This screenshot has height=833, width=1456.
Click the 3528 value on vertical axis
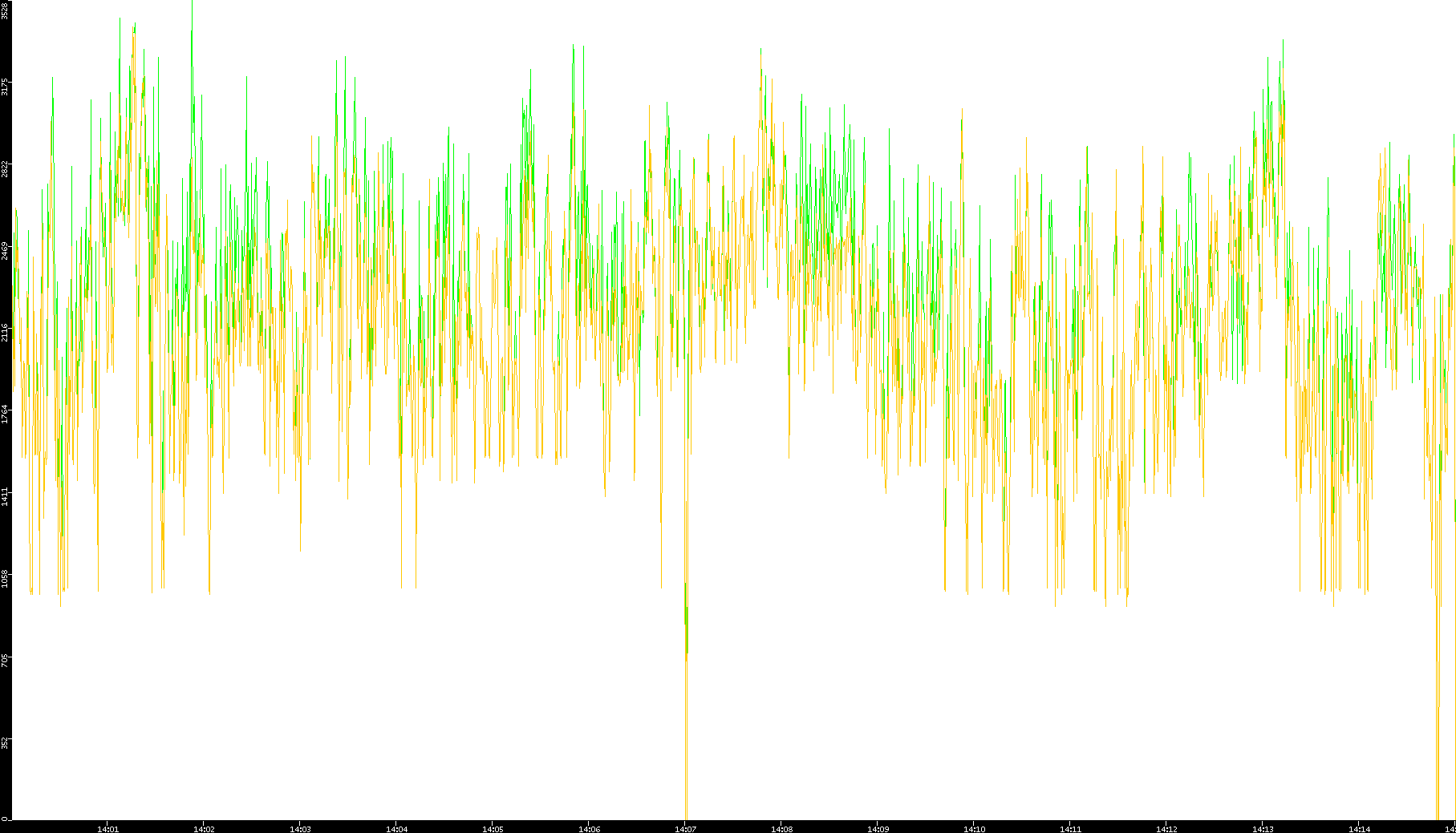(6, 10)
